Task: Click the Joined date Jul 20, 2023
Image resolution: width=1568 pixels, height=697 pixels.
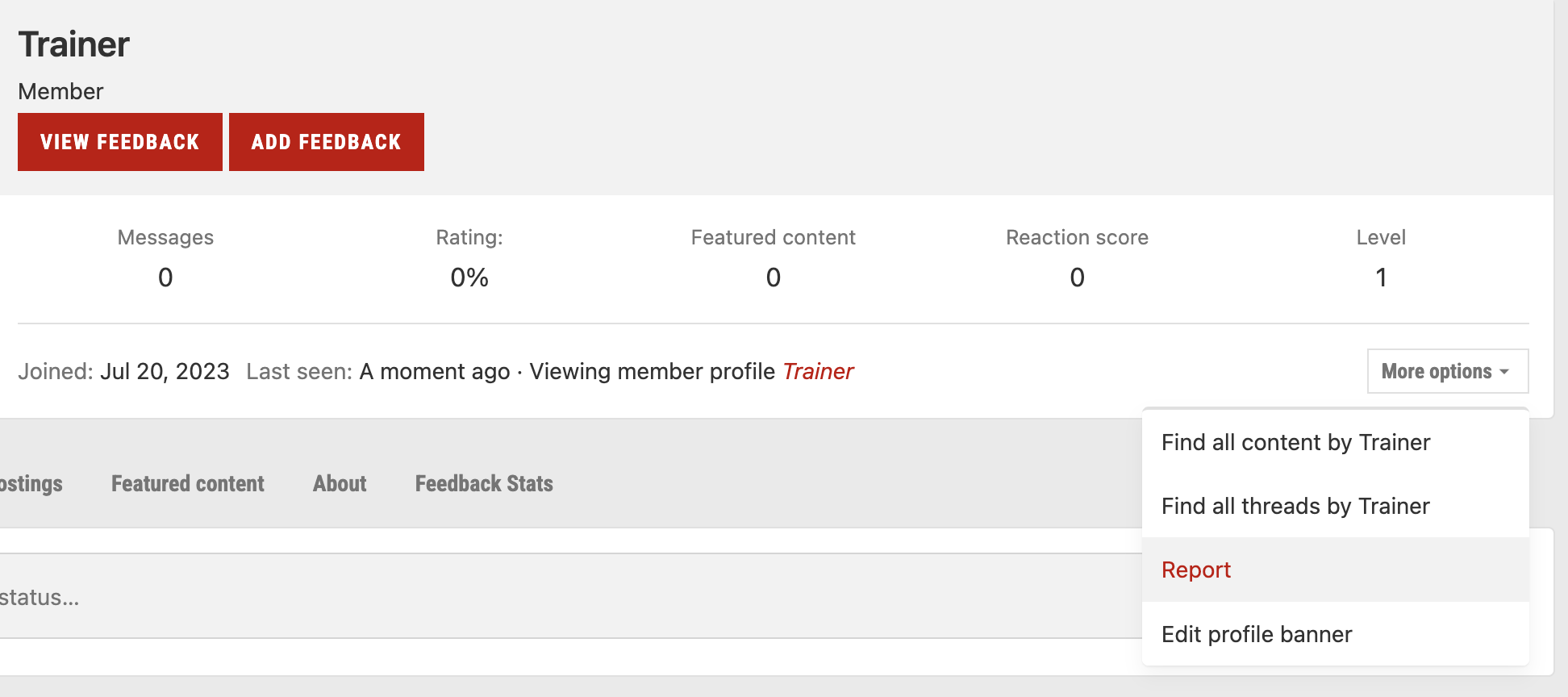Action: [165, 371]
